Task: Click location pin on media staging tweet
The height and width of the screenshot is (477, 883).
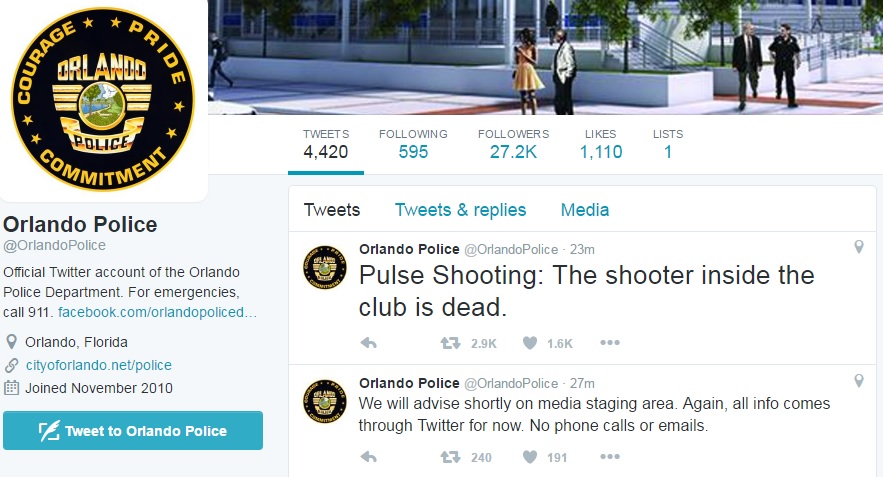Action: click(x=859, y=381)
